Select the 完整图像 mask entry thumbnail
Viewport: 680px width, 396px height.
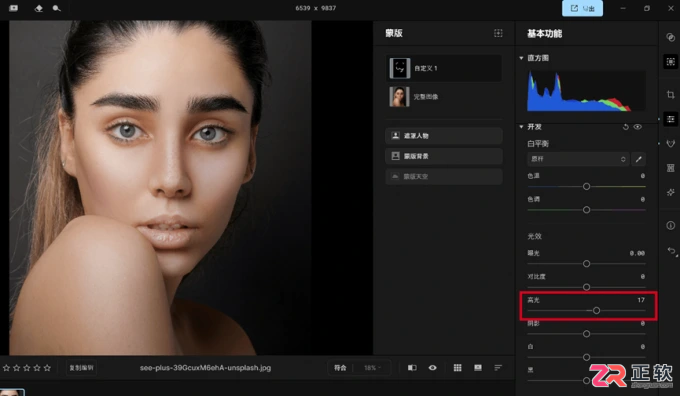pos(399,97)
